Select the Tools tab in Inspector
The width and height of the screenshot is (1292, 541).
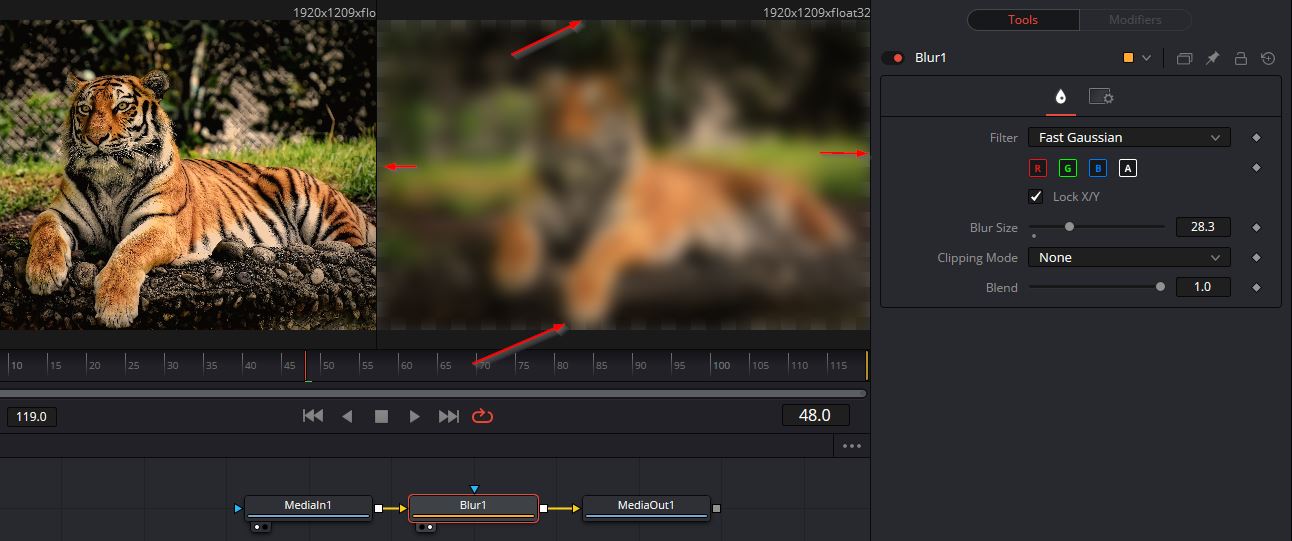1023,19
